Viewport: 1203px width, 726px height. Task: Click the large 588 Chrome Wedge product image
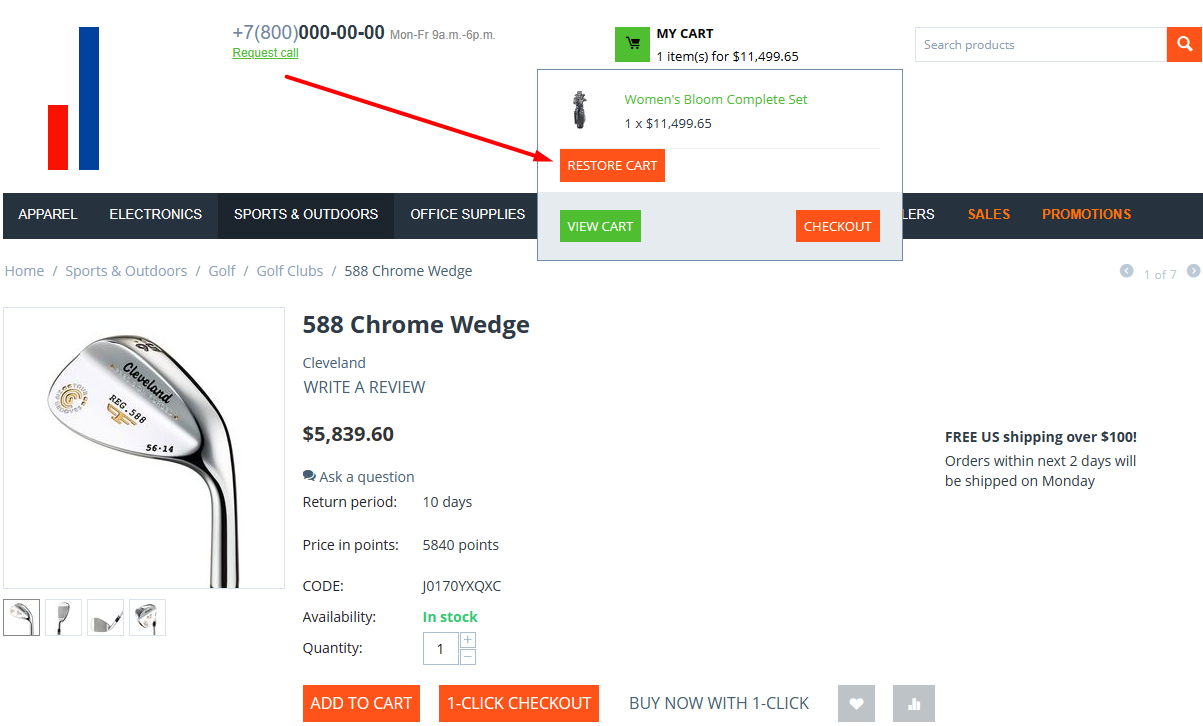click(144, 448)
